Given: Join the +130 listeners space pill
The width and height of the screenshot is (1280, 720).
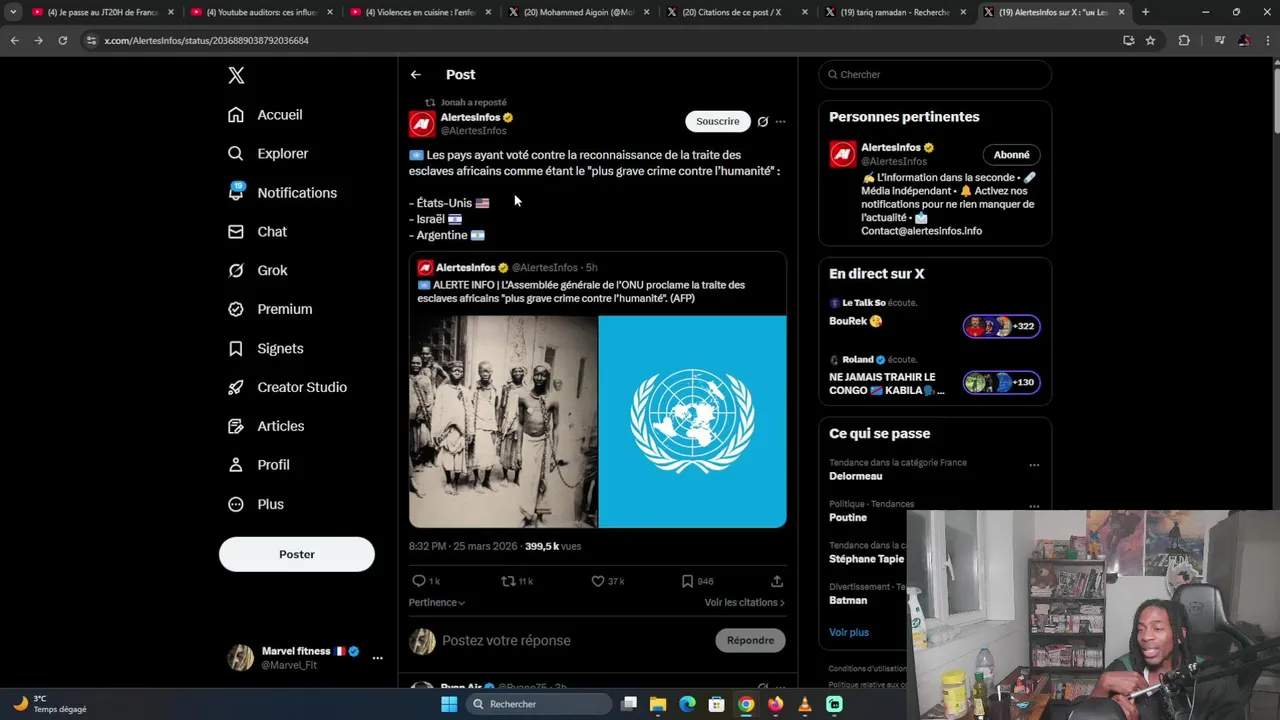Looking at the screenshot, I should [1001, 383].
